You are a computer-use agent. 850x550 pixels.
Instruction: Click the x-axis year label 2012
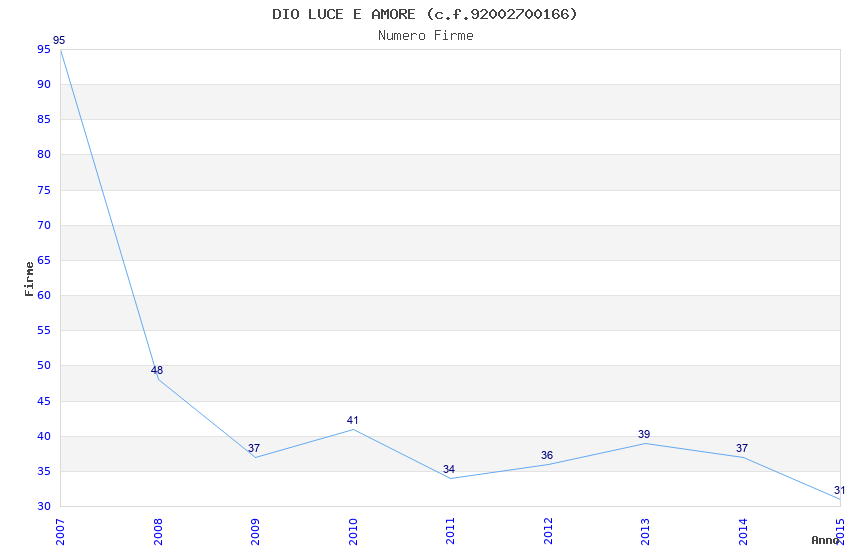coord(548,532)
